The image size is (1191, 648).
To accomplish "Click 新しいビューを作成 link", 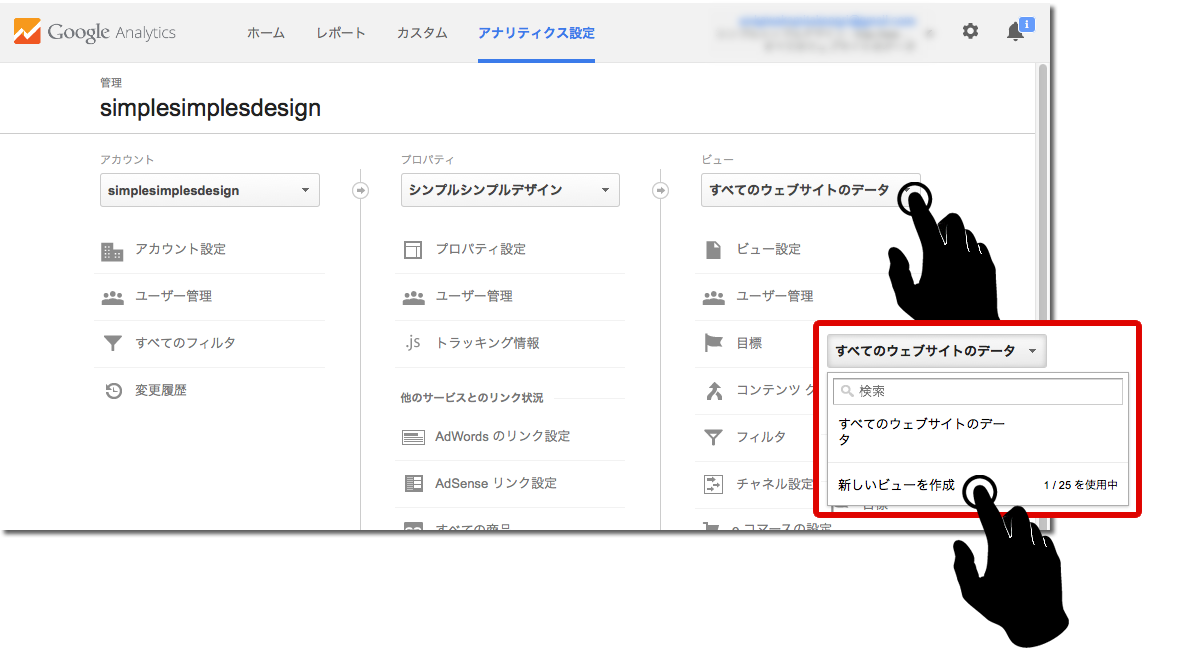I will click(896, 485).
